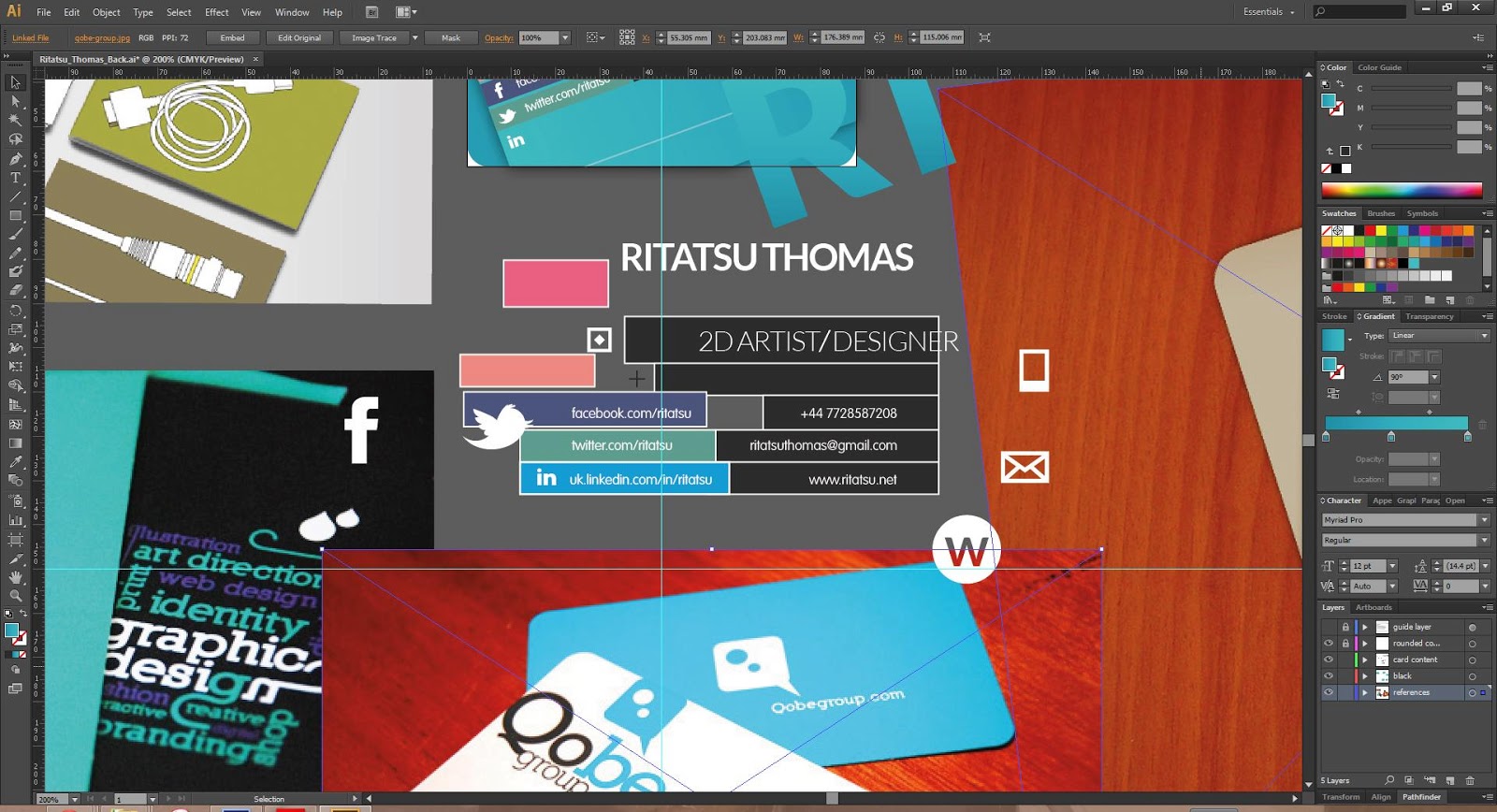The image size is (1497, 812).
Task: Hide the black layer
Action: coord(1329,676)
